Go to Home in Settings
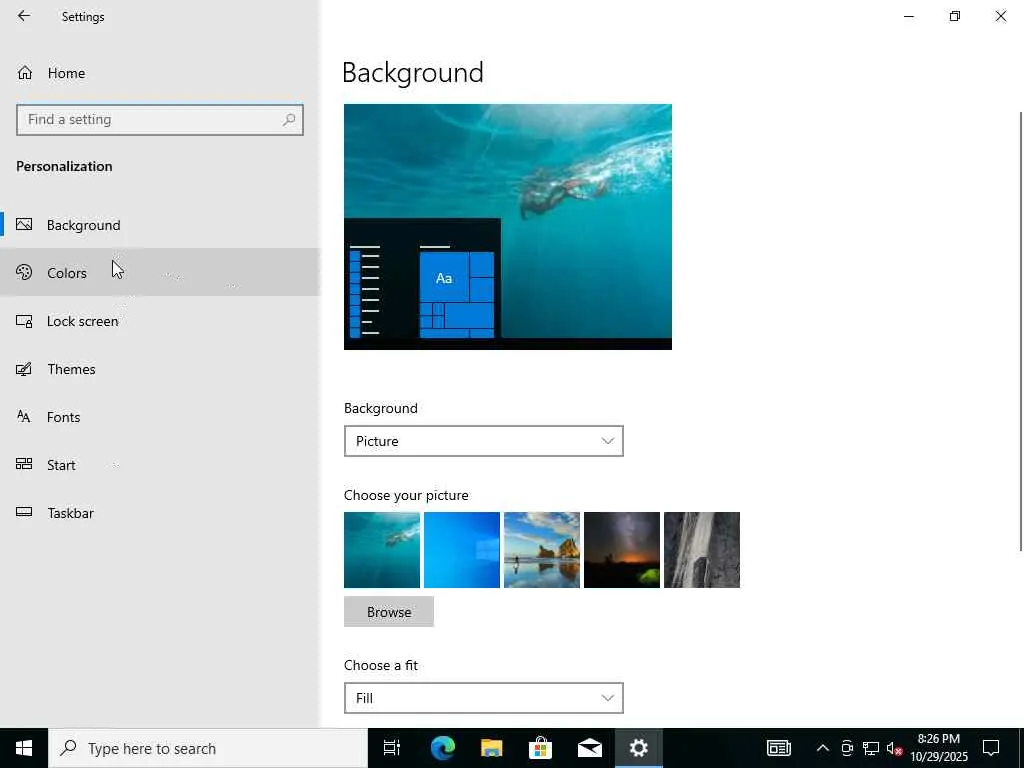The height and width of the screenshot is (768, 1024). click(x=160, y=72)
